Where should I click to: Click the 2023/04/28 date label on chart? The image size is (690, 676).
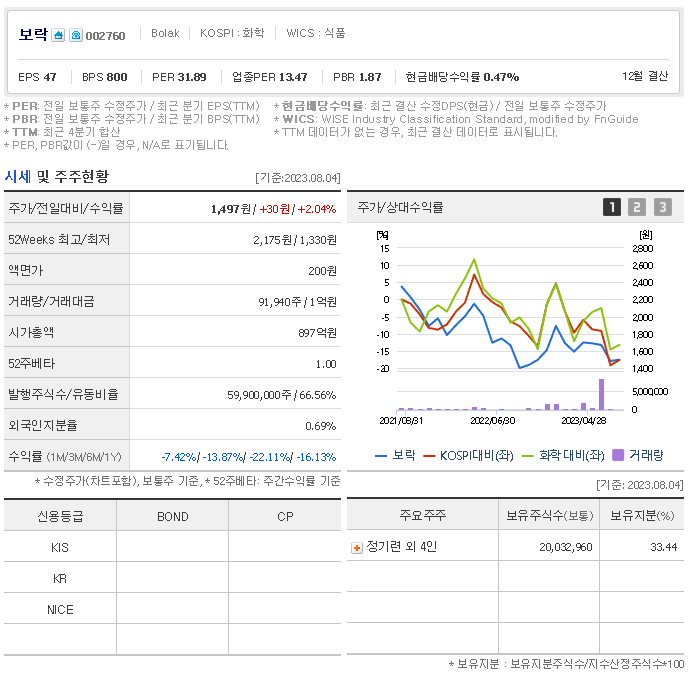pyautogui.click(x=584, y=420)
